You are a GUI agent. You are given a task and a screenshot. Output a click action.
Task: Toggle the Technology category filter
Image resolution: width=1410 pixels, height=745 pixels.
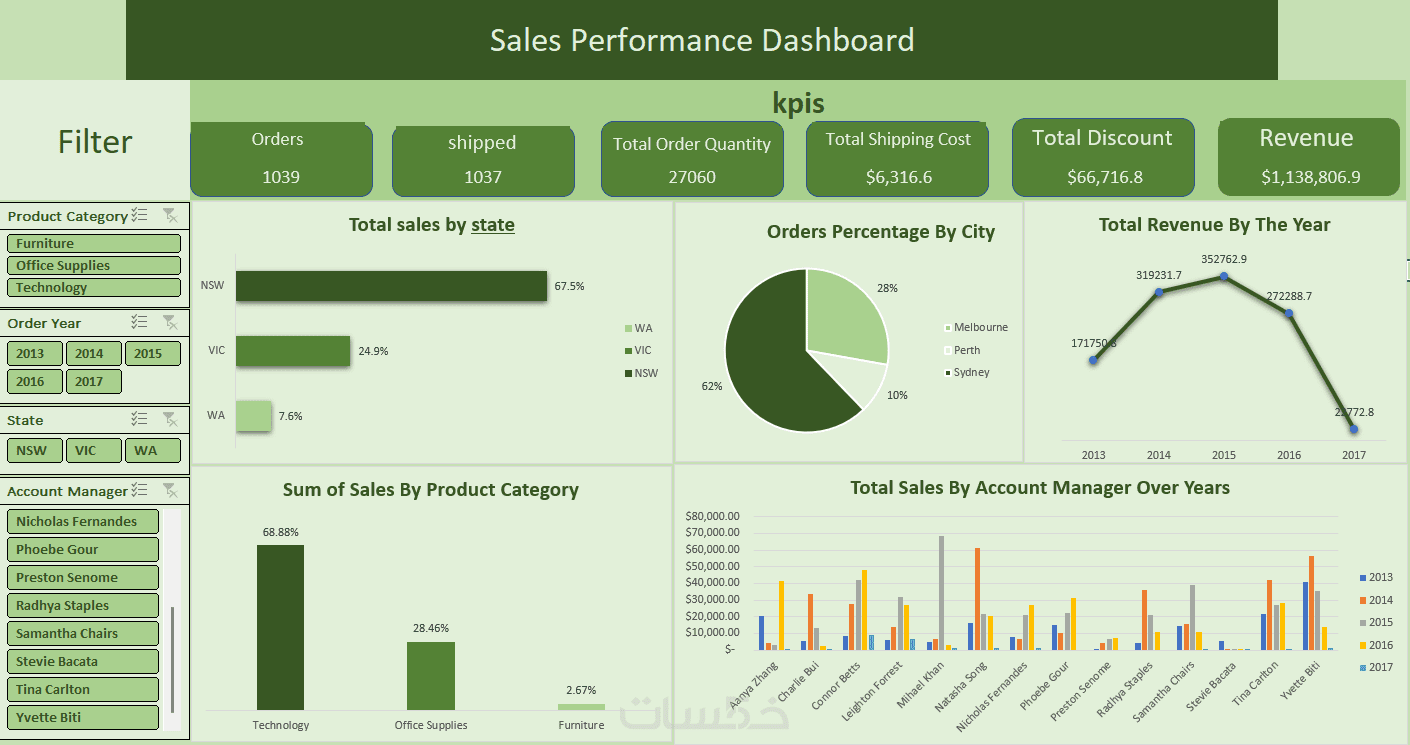(94, 287)
